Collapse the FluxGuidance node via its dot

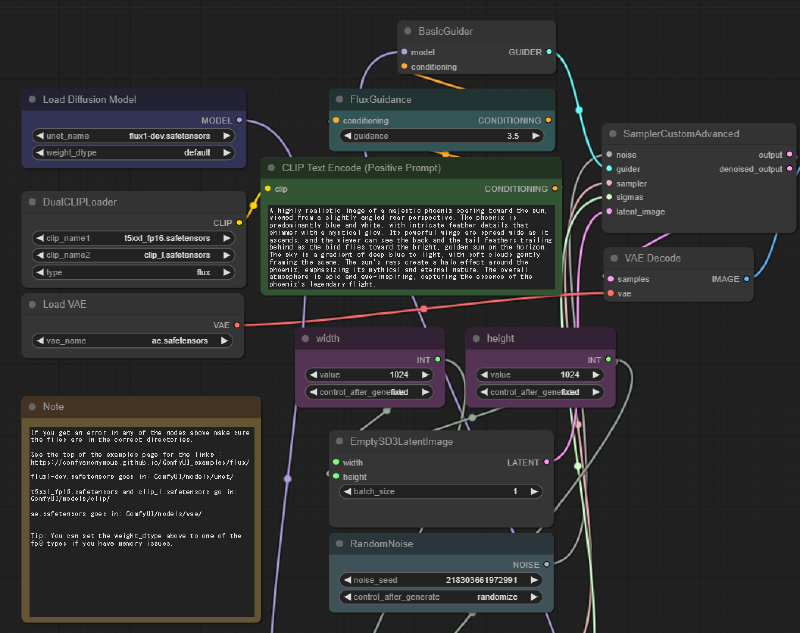point(339,99)
